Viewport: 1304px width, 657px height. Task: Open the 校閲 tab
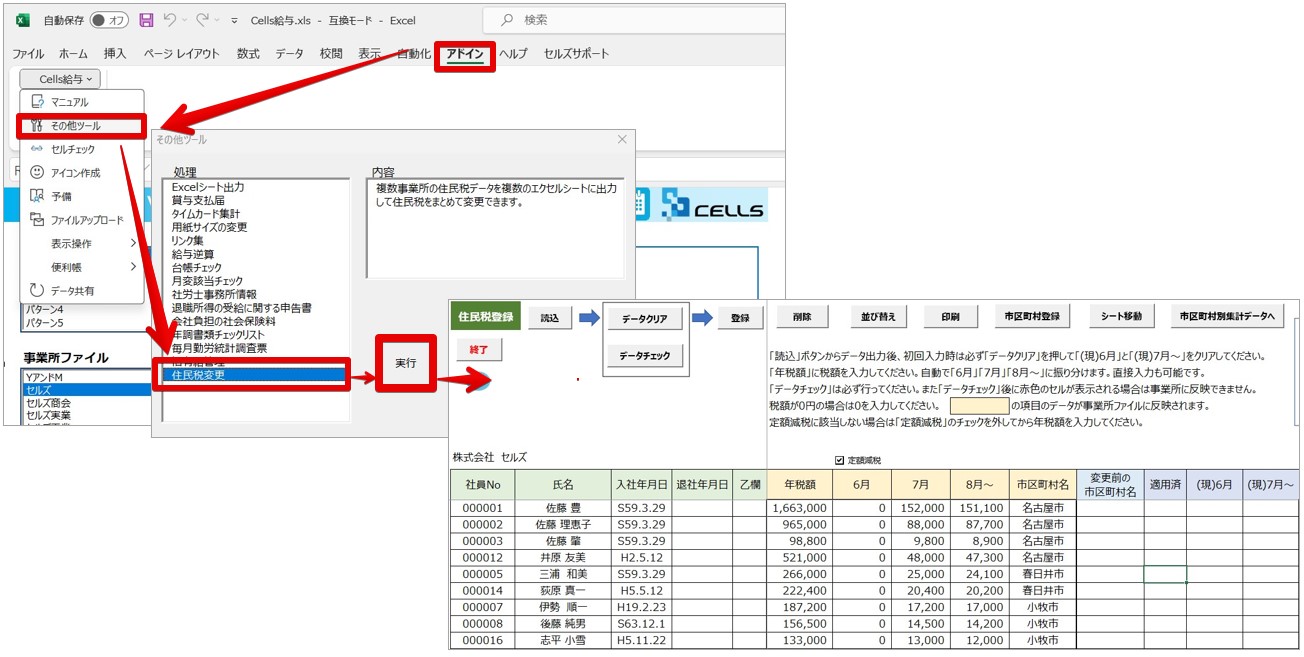(x=331, y=54)
